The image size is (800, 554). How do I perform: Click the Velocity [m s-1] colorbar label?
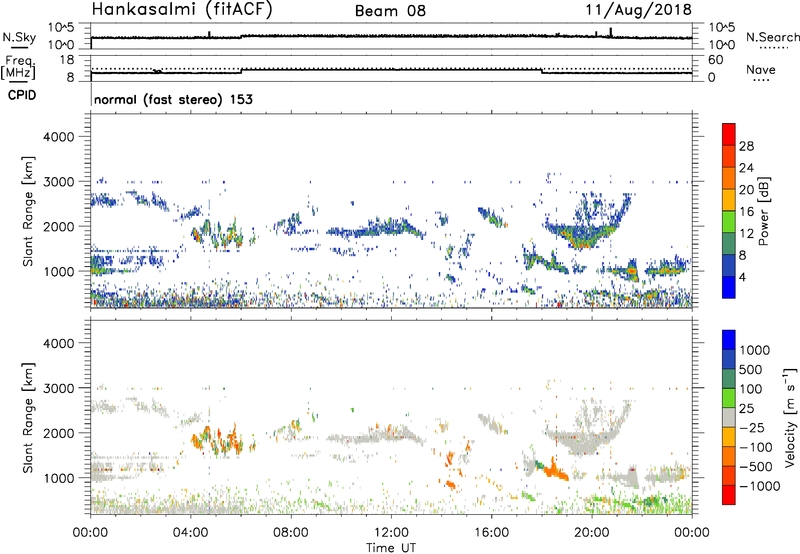[x=790, y=417]
